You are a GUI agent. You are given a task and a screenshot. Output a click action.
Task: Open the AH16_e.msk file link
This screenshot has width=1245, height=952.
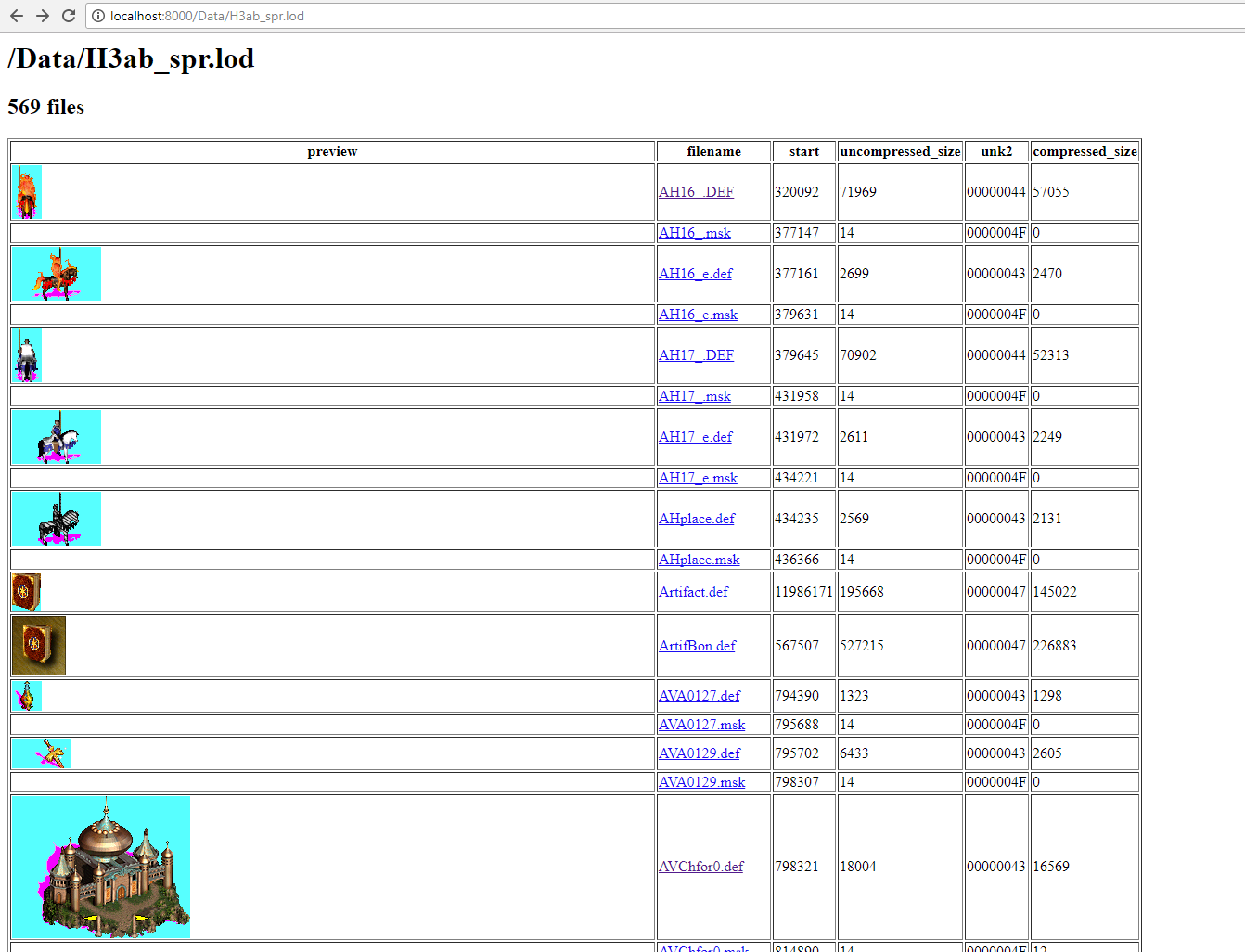click(698, 315)
